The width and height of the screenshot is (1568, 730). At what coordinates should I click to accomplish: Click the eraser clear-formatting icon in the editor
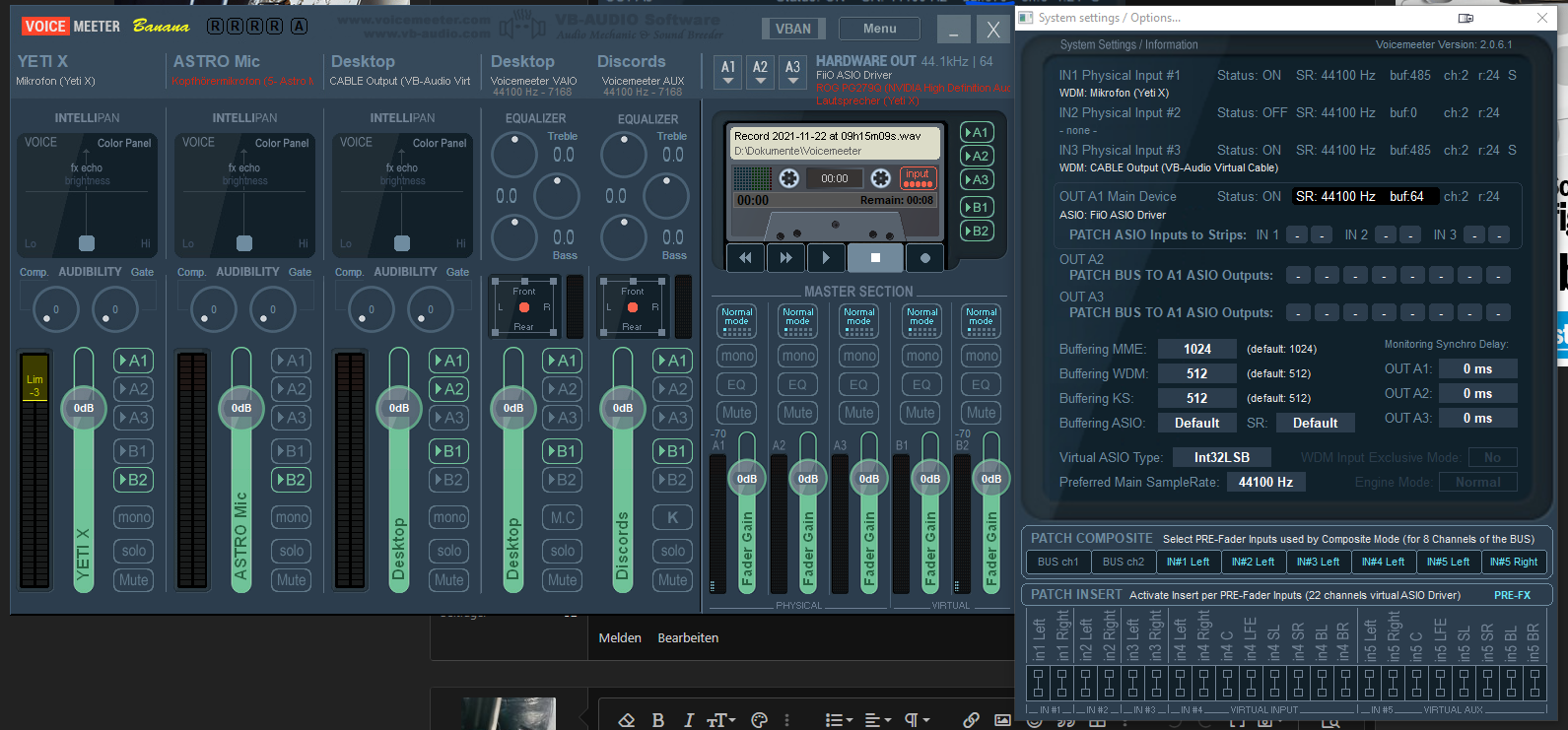pyautogui.click(x=626, y=720)
